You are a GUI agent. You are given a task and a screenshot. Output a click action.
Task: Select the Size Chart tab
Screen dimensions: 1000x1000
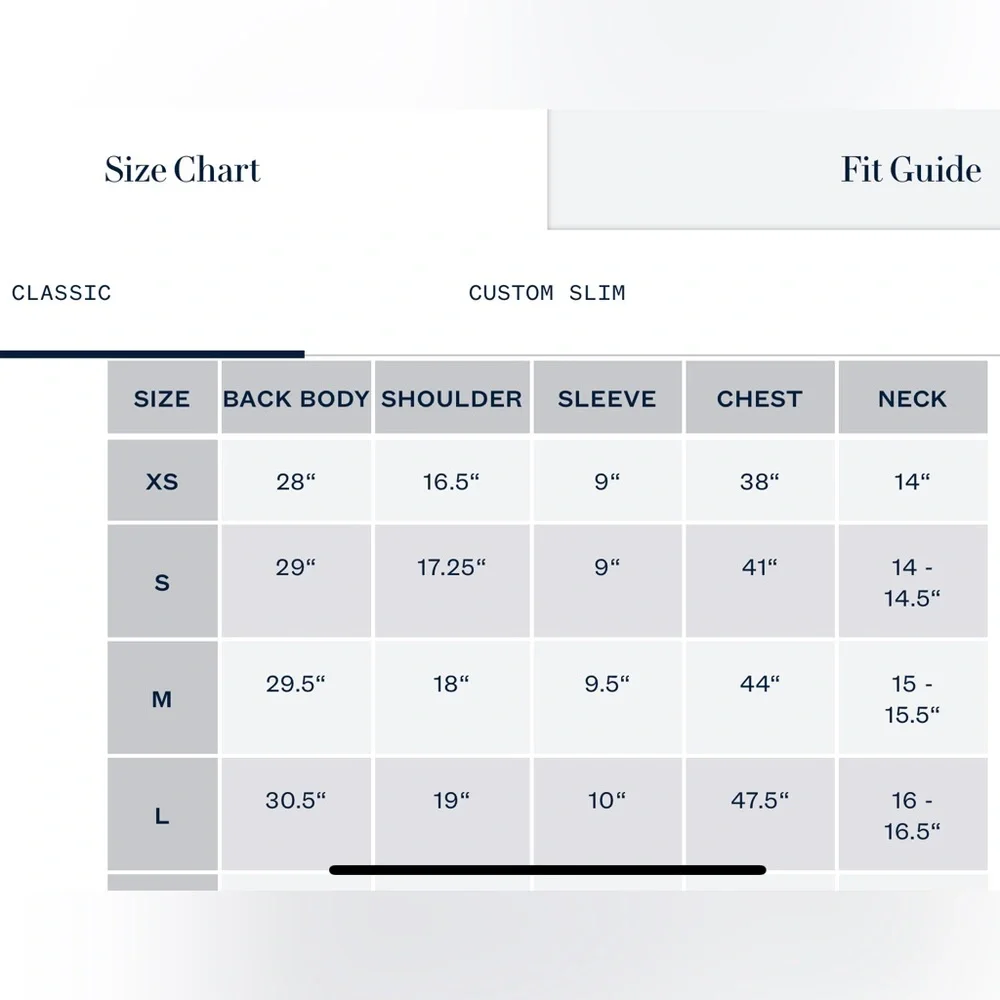click(183, 170)
